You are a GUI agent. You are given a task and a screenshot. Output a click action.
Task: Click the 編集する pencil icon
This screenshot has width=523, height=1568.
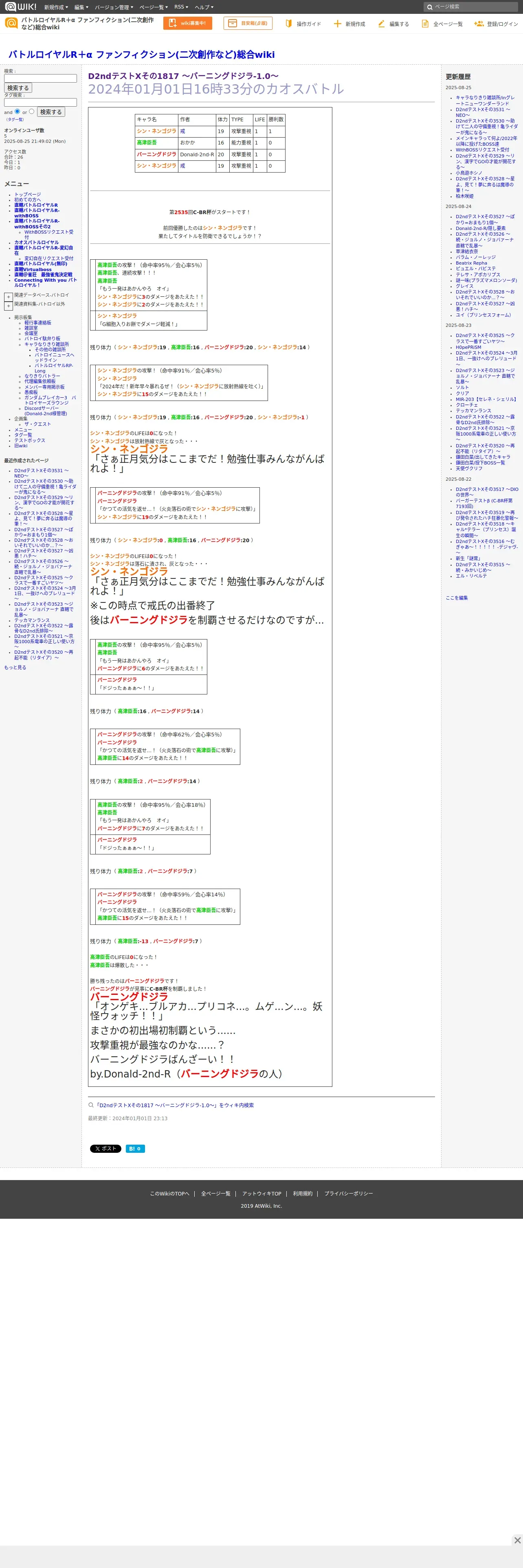tap(381, 24)
